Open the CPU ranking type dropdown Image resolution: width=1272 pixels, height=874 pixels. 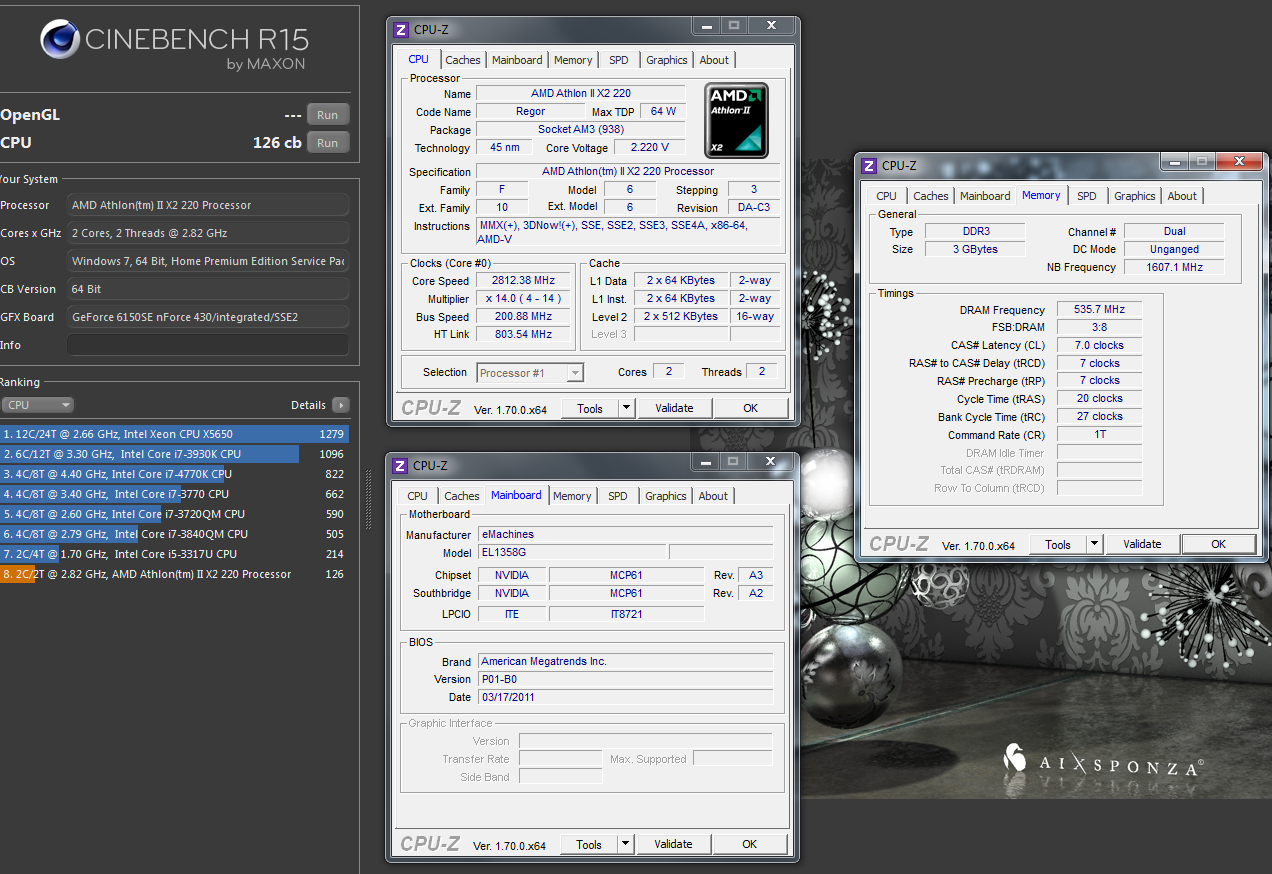click(38, 405)
